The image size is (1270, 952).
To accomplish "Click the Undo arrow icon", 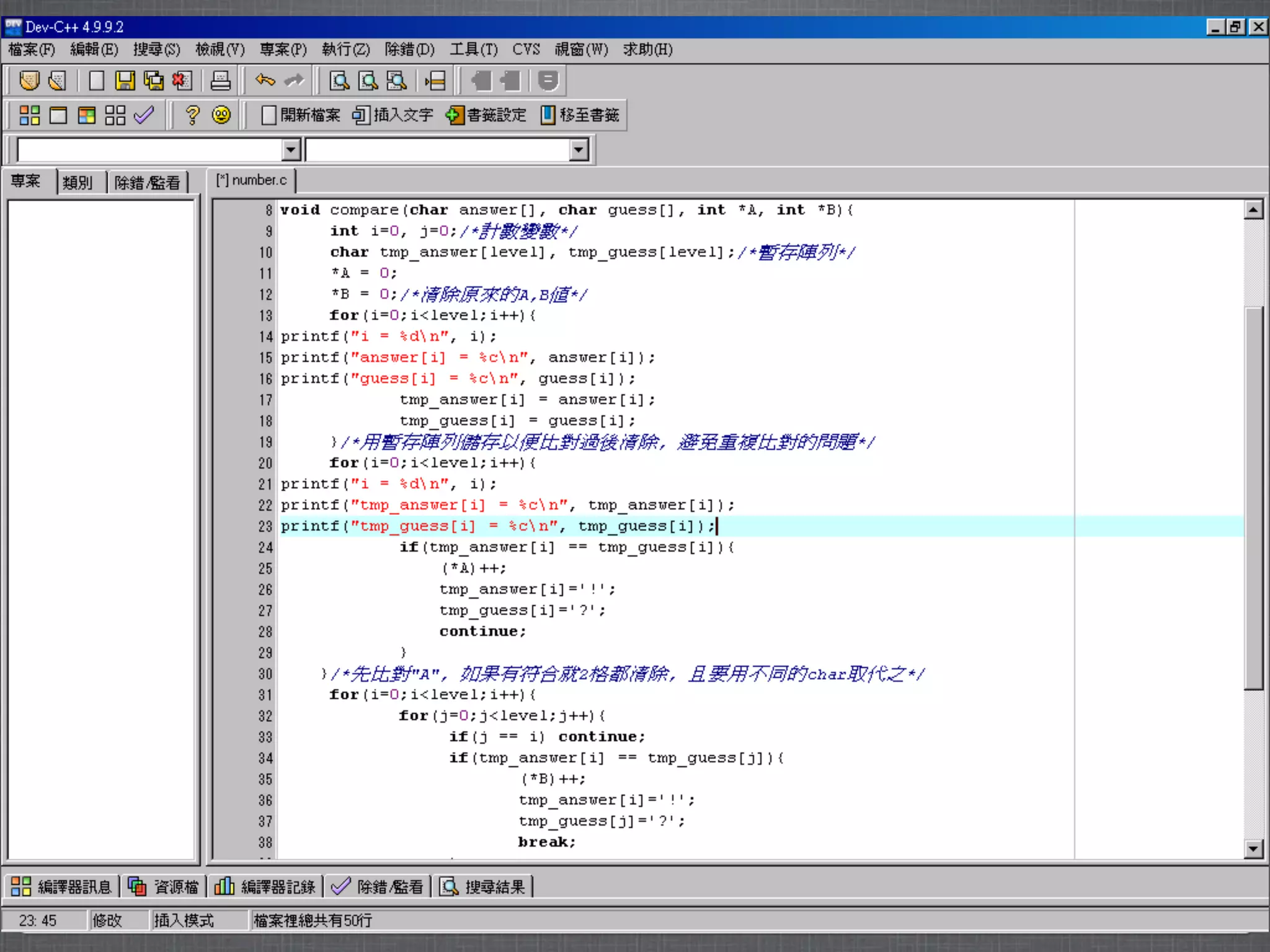I will pyautogui.click(x=265, y=81).
